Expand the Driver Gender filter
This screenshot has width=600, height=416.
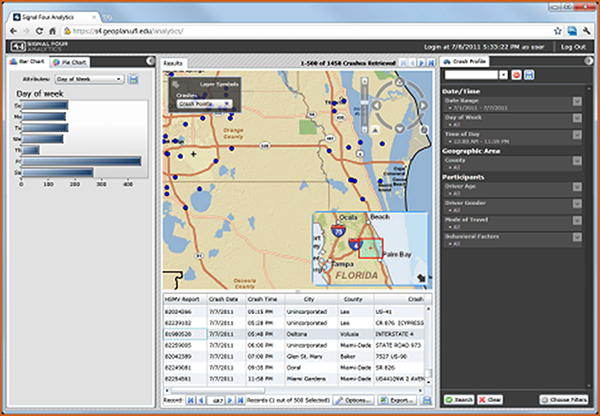click(577, 204)
